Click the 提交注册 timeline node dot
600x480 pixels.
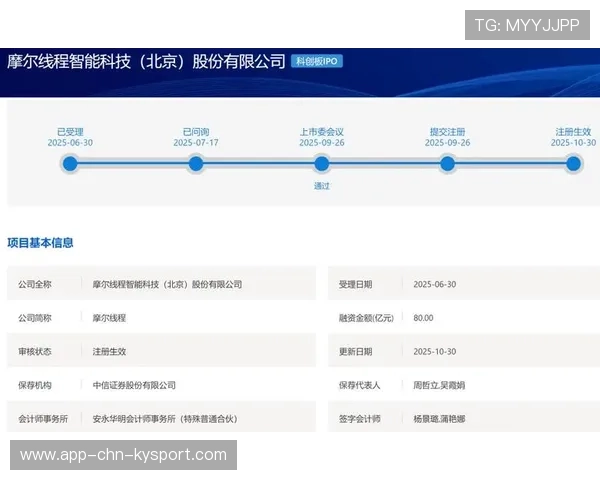pos(447,164)
